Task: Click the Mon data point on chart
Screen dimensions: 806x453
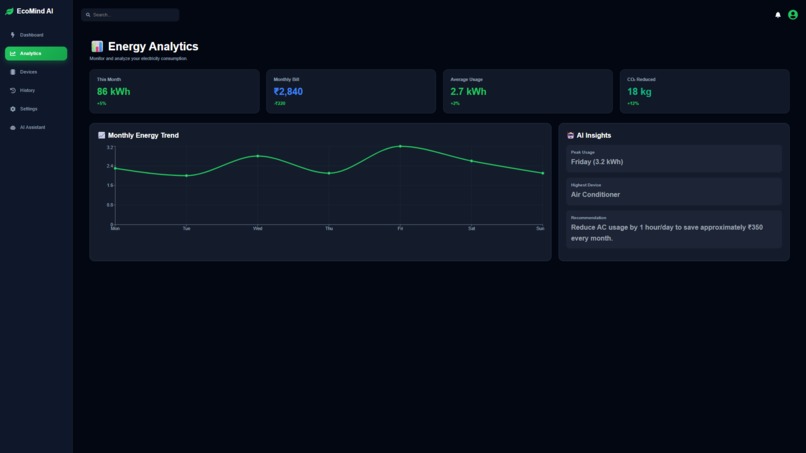Action: 115,169
